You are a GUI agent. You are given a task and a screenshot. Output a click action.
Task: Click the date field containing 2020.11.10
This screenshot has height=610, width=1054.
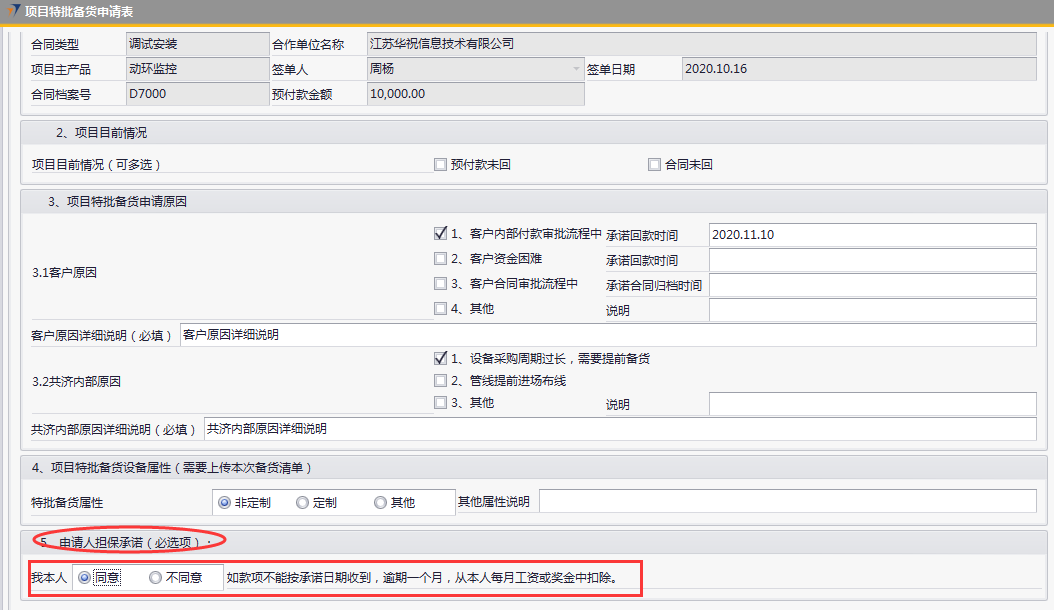point(872,235)
